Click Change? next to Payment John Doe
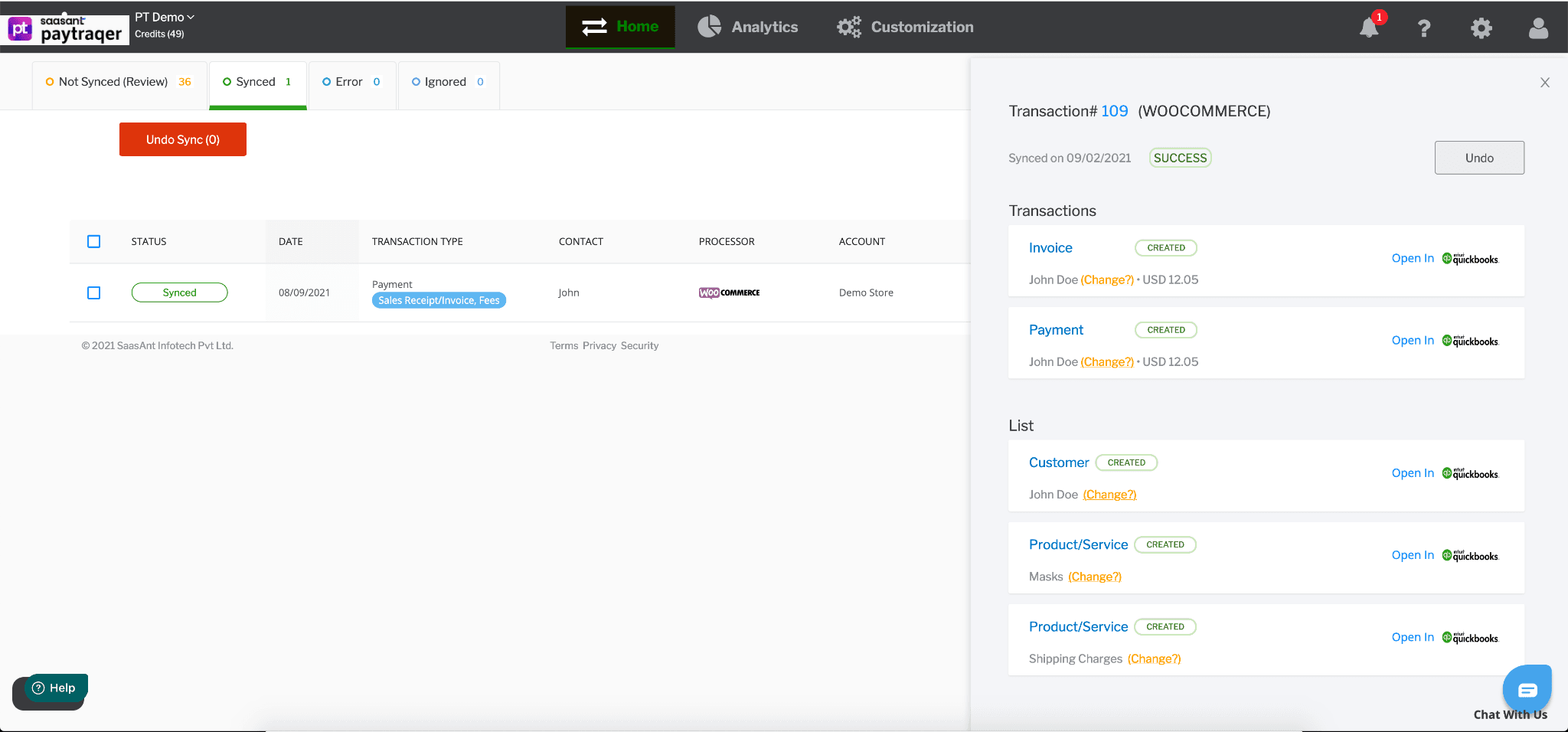 click(1107, 361)
